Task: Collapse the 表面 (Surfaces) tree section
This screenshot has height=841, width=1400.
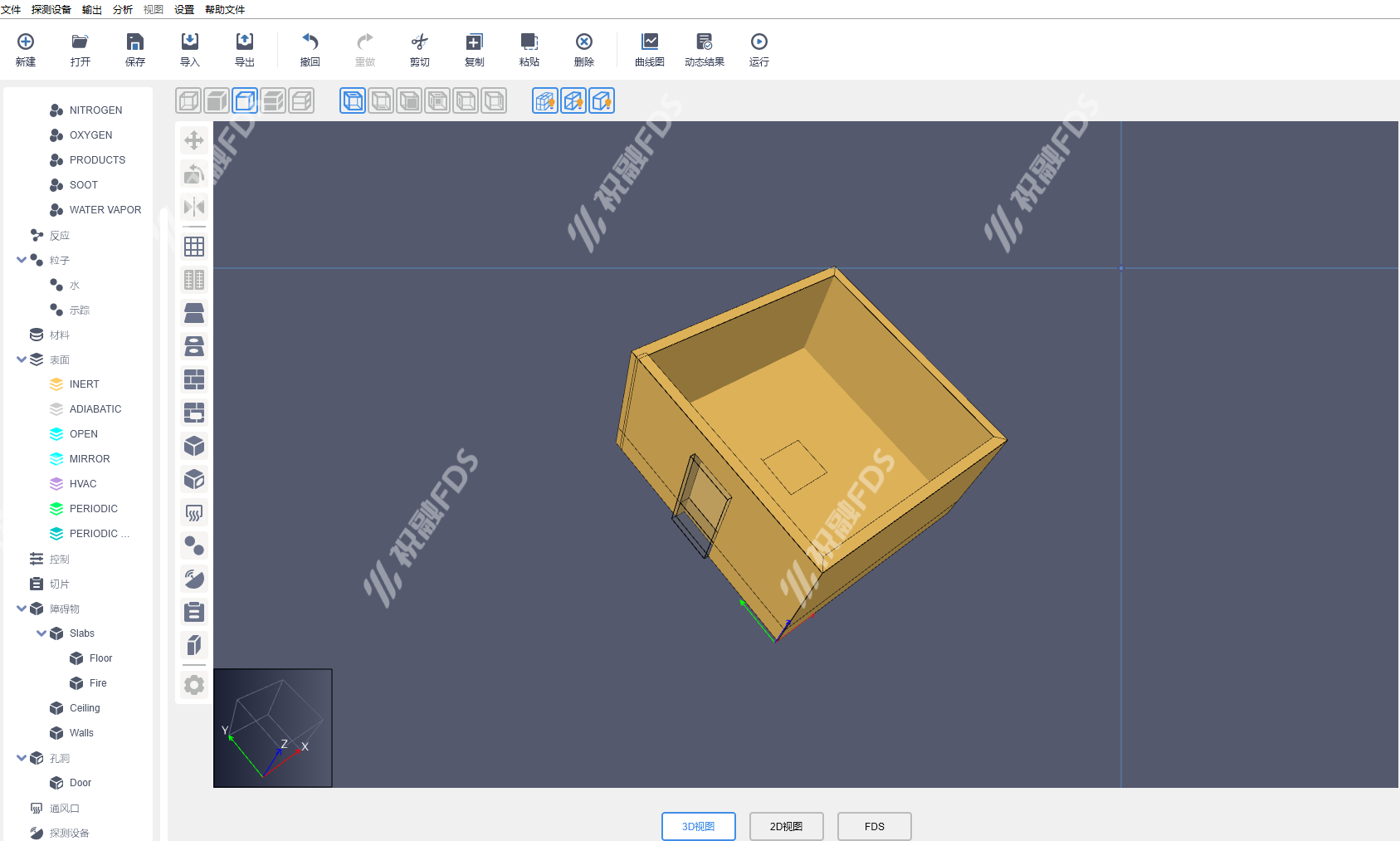Action: (x=22, y=359)
